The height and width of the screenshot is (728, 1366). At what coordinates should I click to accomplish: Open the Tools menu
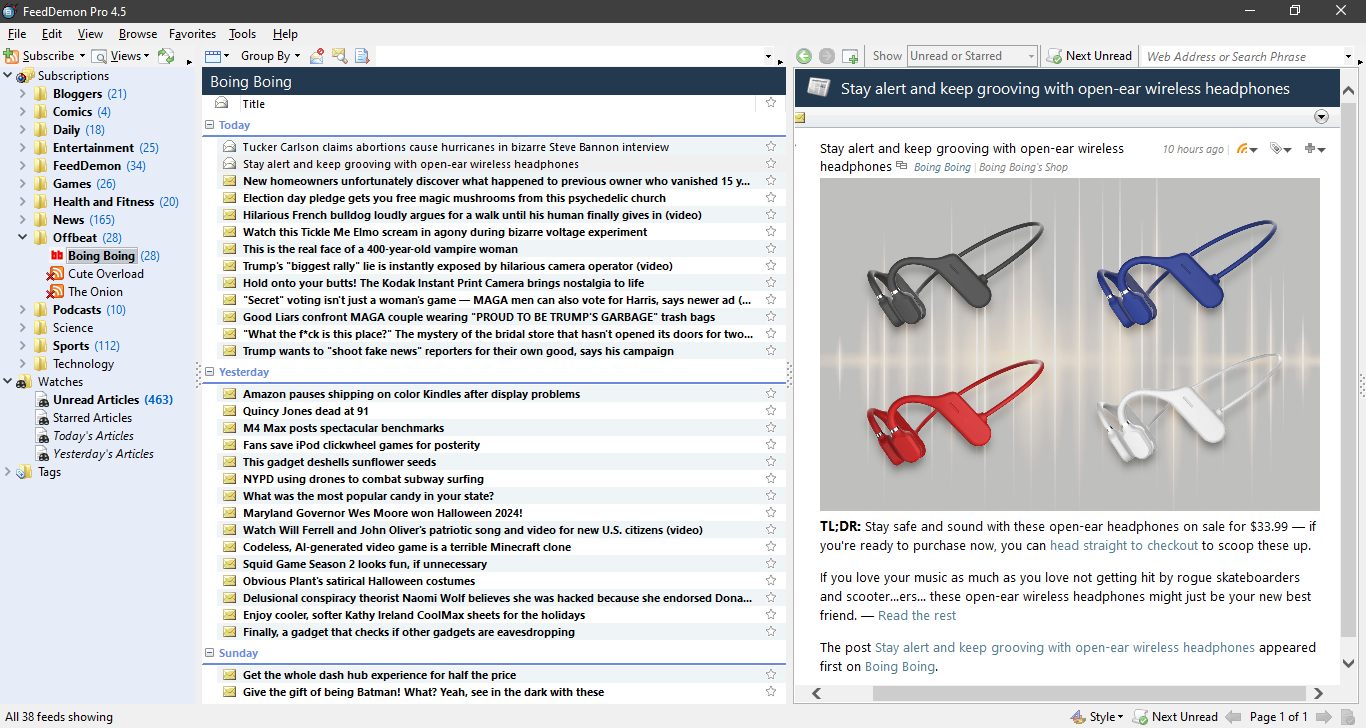tap(243, 34)
